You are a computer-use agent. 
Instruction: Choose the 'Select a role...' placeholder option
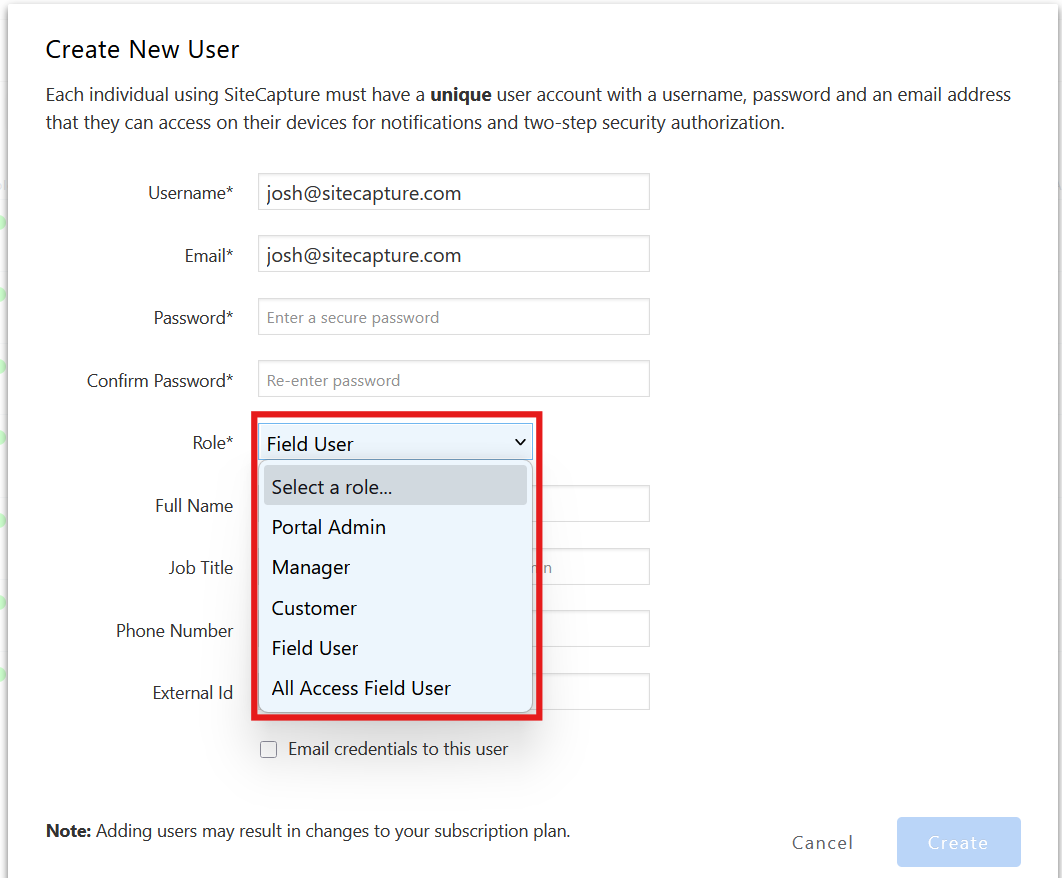click(x=395, y=486)
